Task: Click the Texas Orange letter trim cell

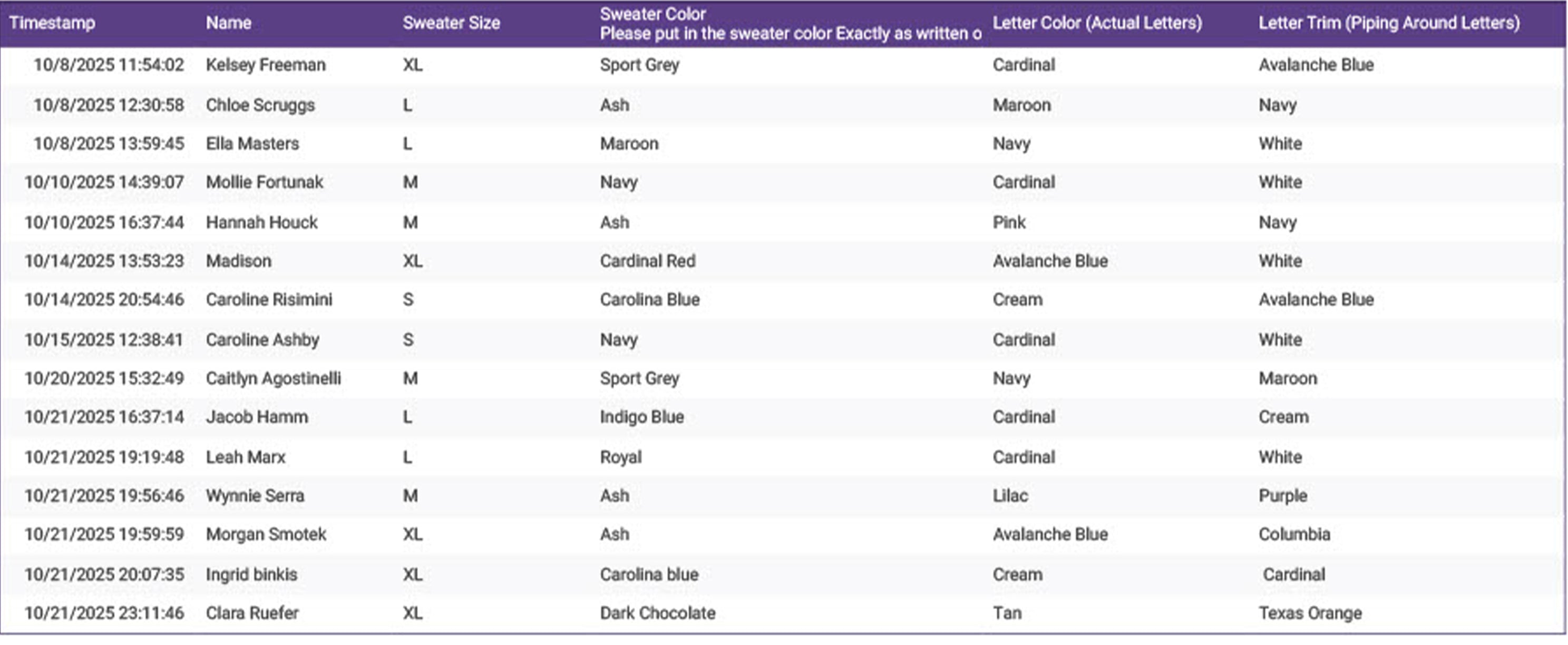Action: point(1310,613)
